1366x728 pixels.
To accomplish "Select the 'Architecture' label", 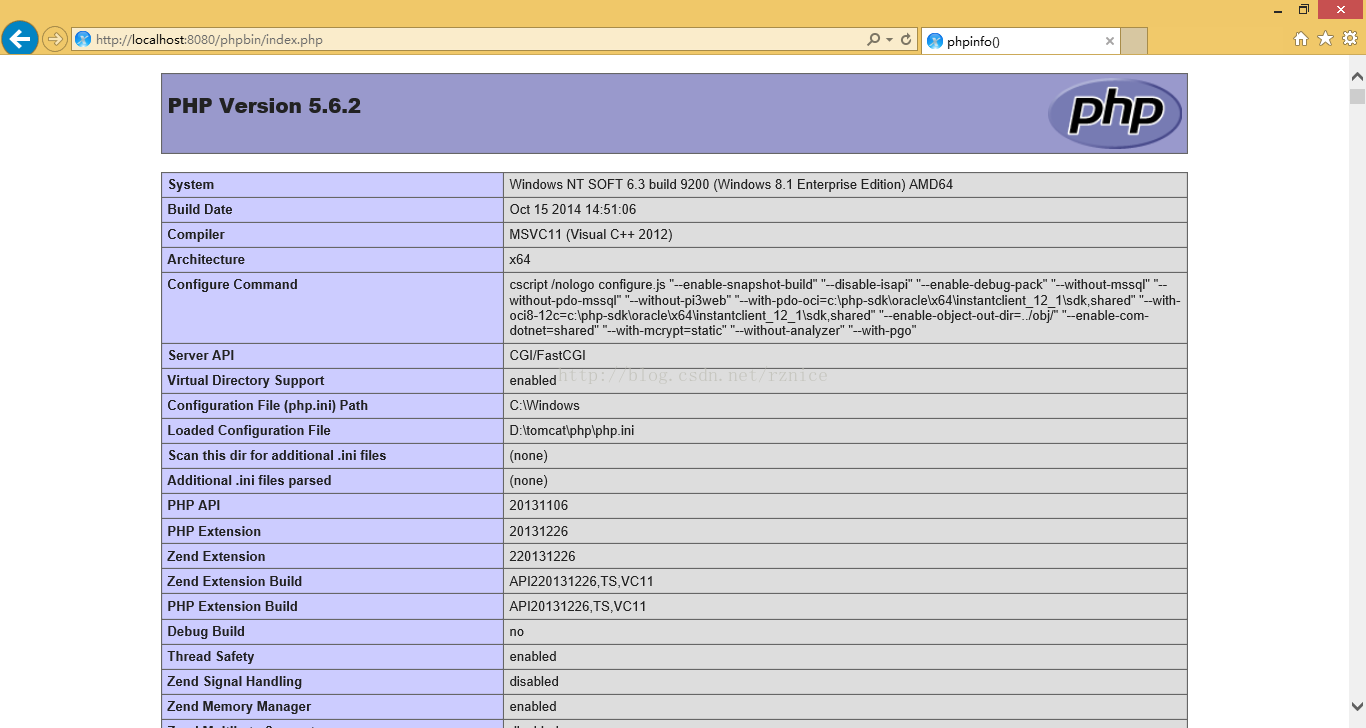I will [206, 260].
